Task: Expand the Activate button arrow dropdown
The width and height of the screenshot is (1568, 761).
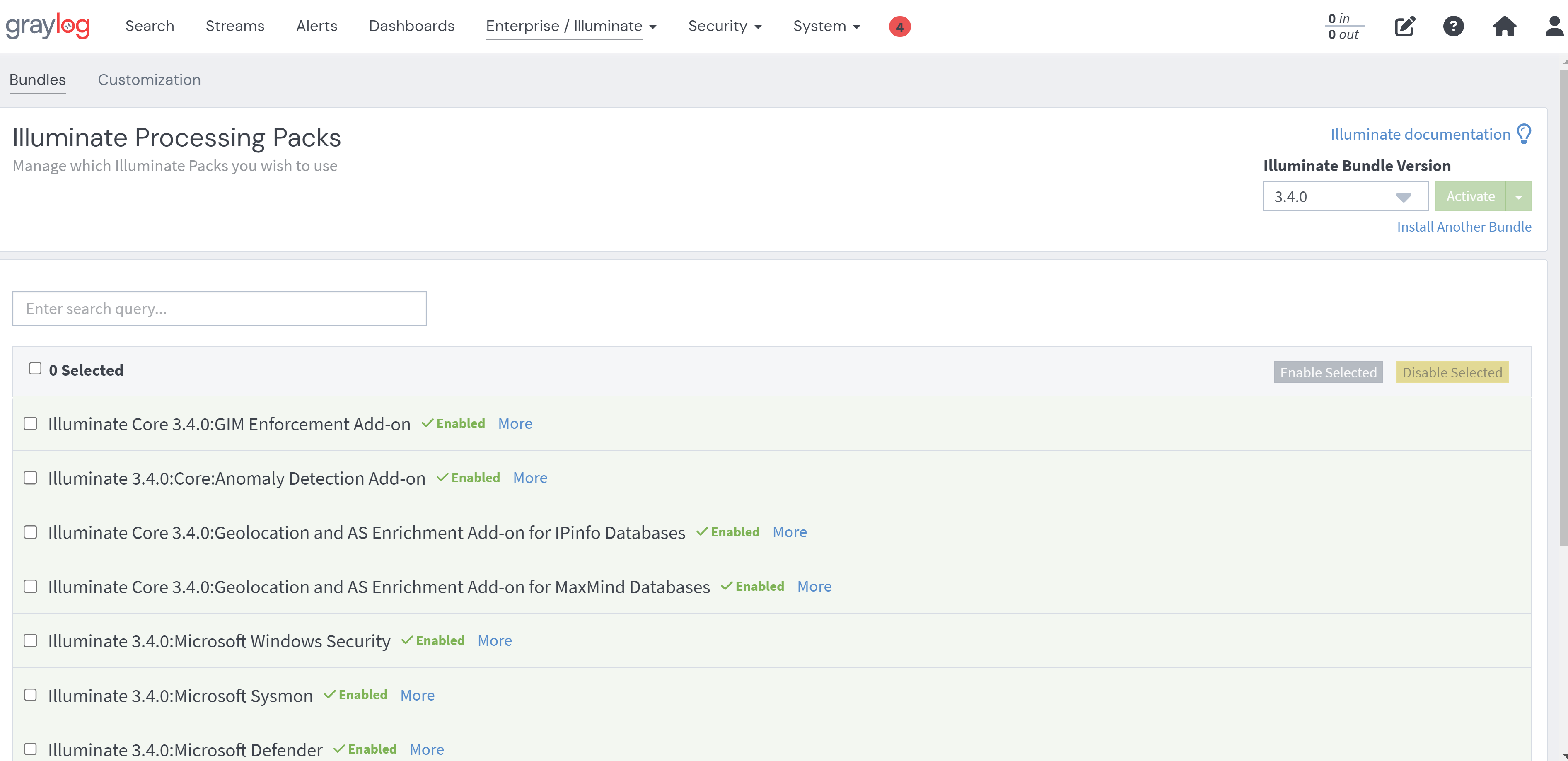Action: [1518, 197]
